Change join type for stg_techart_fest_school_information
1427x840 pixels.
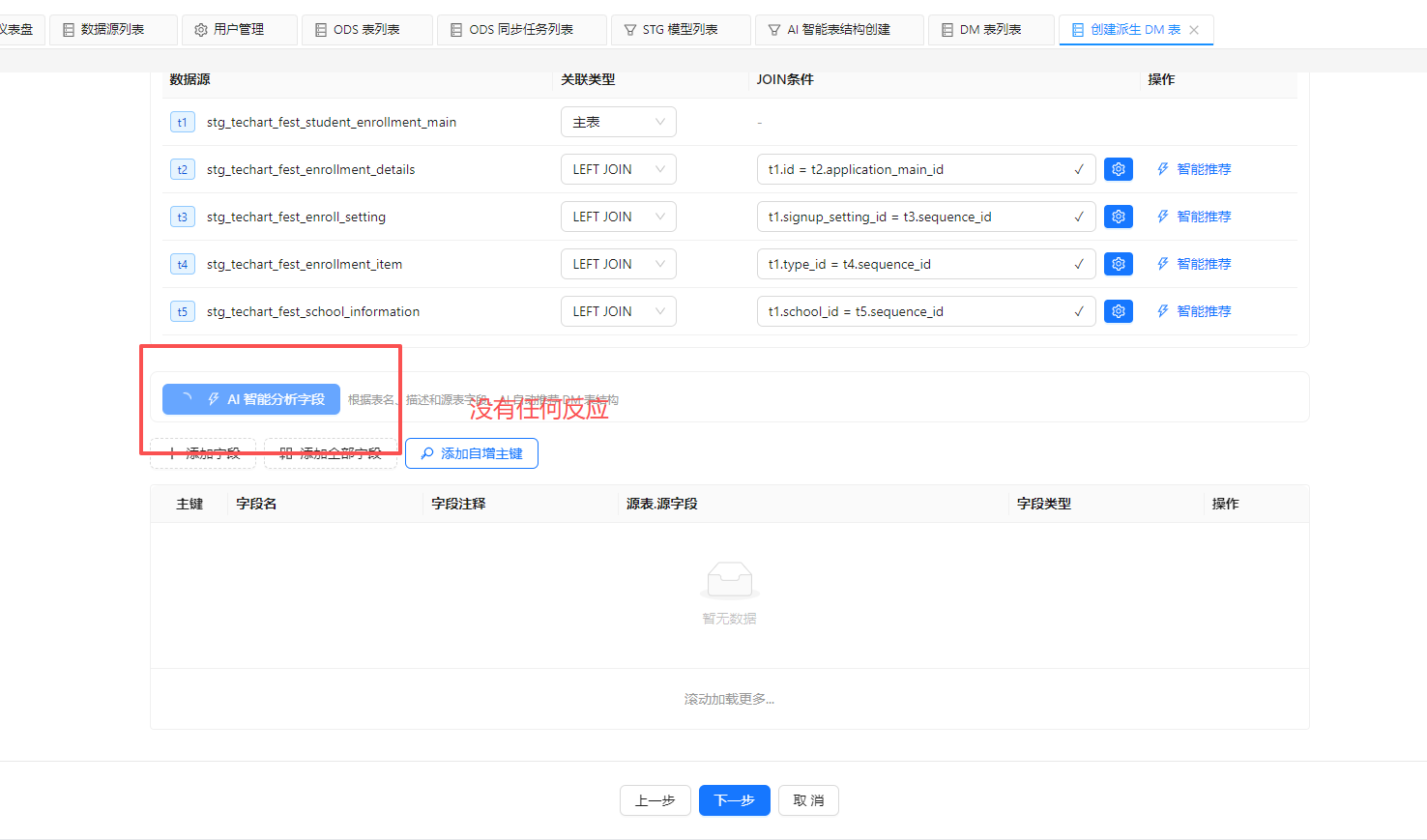coord(618,311)
